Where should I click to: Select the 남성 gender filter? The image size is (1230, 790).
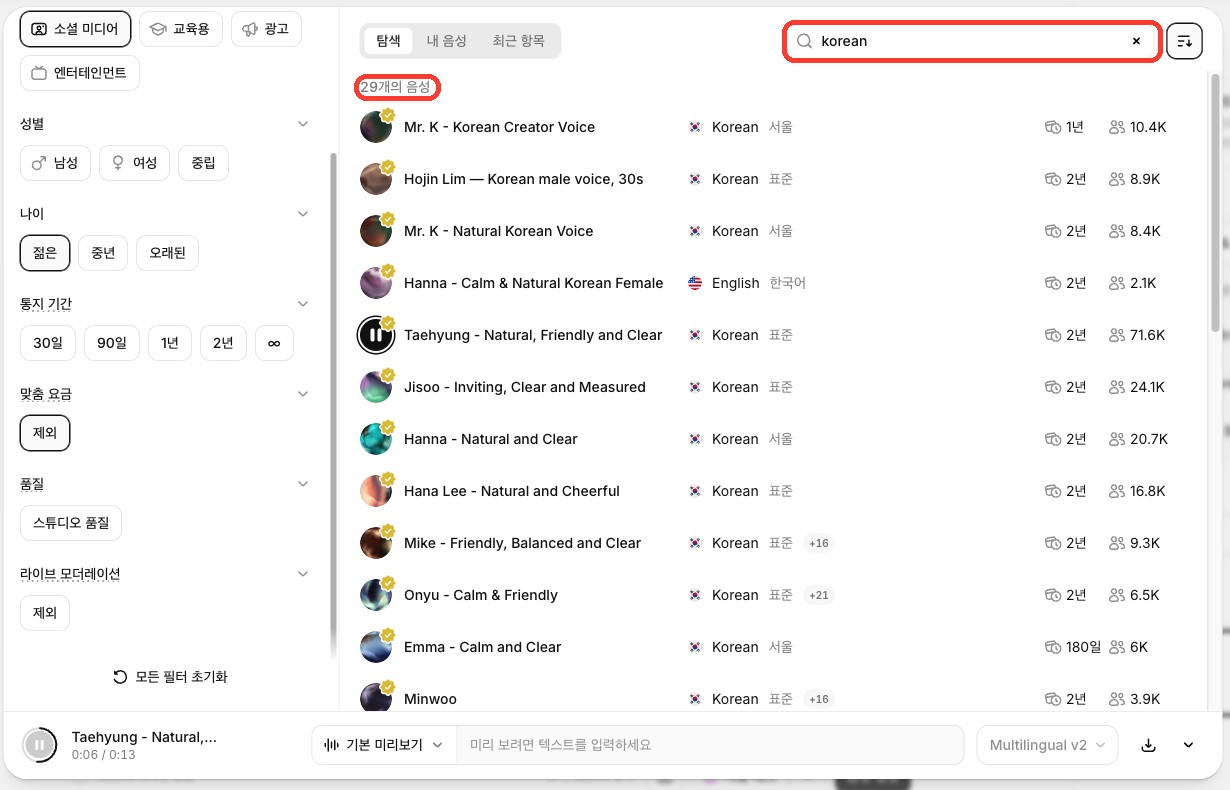click(55, 163)
